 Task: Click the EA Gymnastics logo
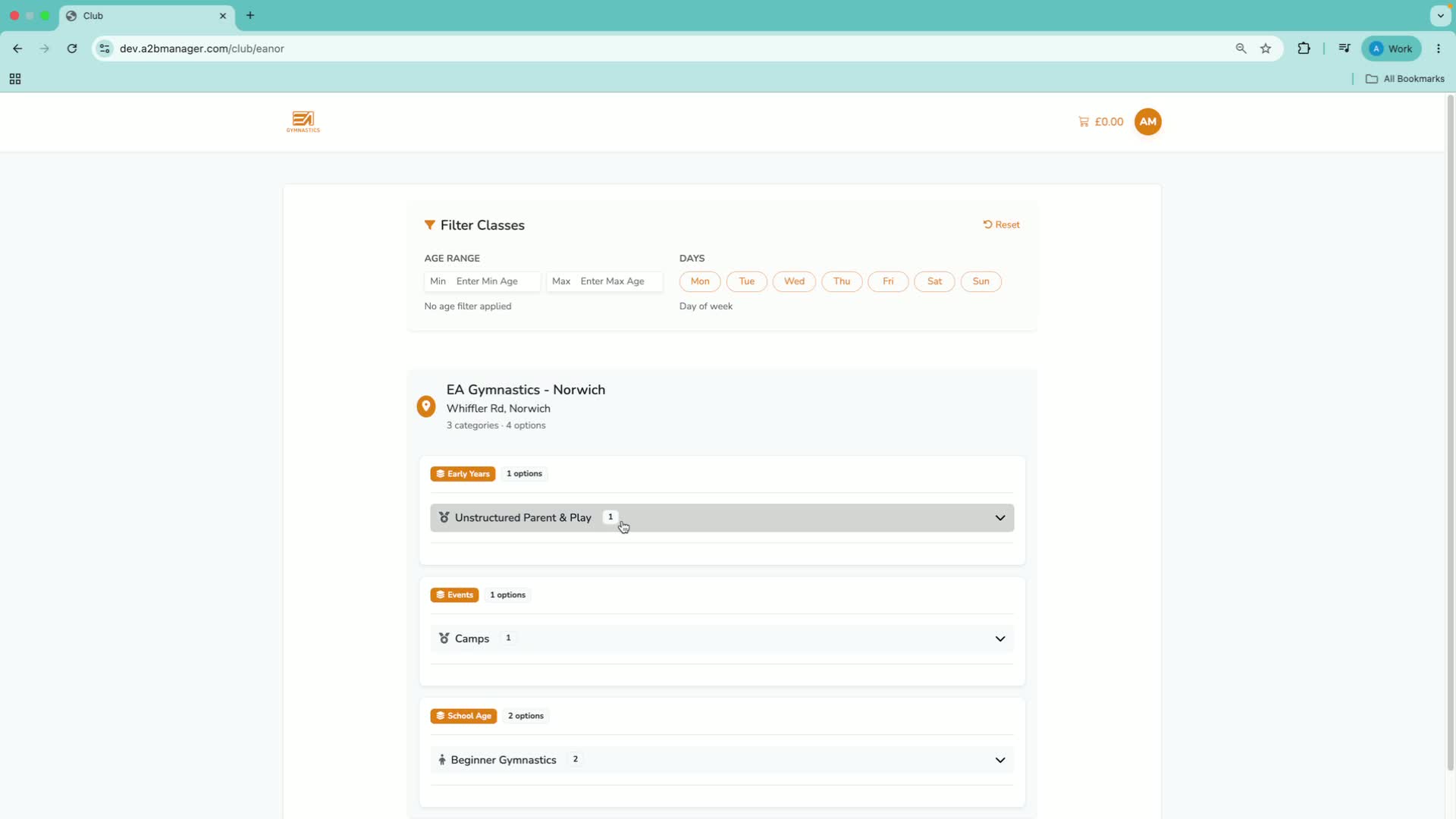coord(303,122)
